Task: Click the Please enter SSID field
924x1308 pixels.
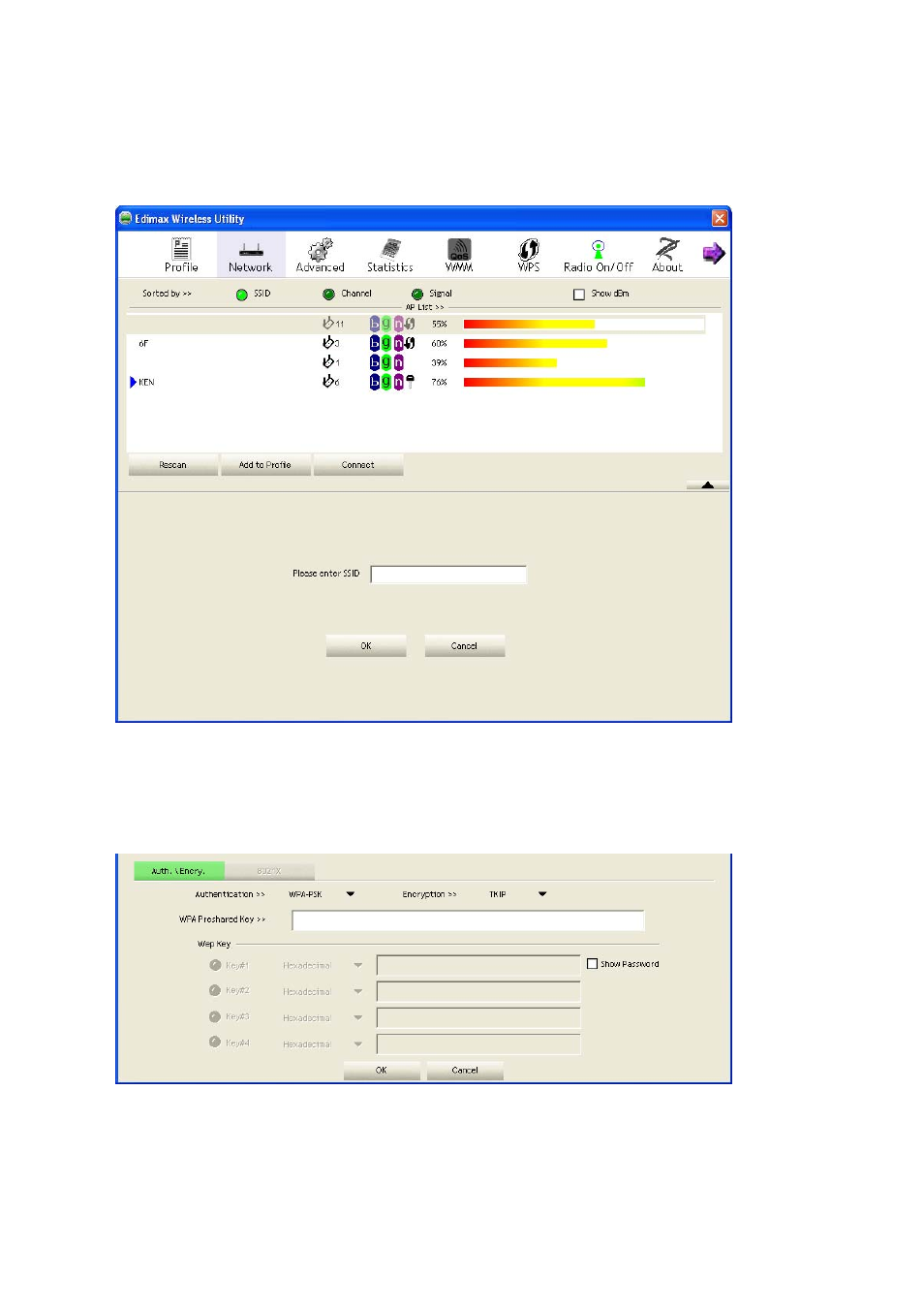Action: point(448,574)
